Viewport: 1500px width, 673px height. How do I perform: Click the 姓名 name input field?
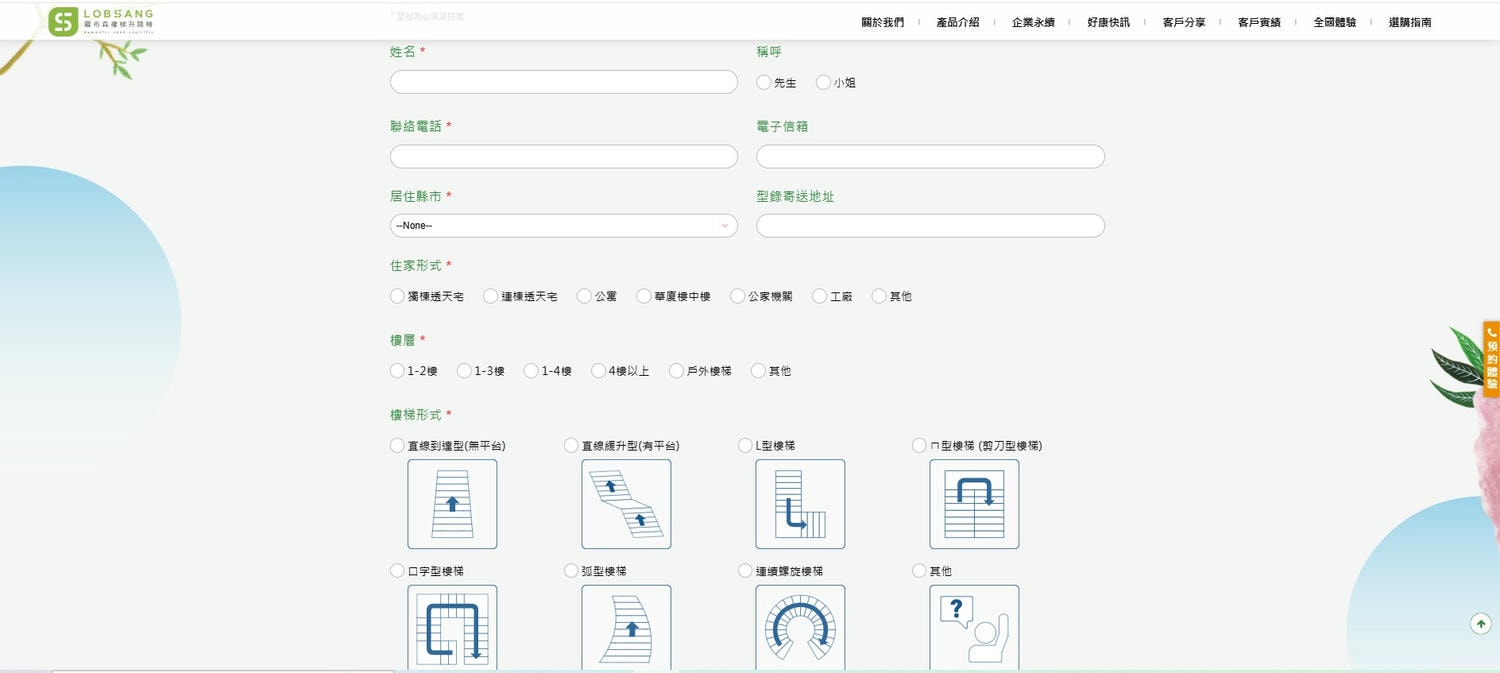click(563, 81)
